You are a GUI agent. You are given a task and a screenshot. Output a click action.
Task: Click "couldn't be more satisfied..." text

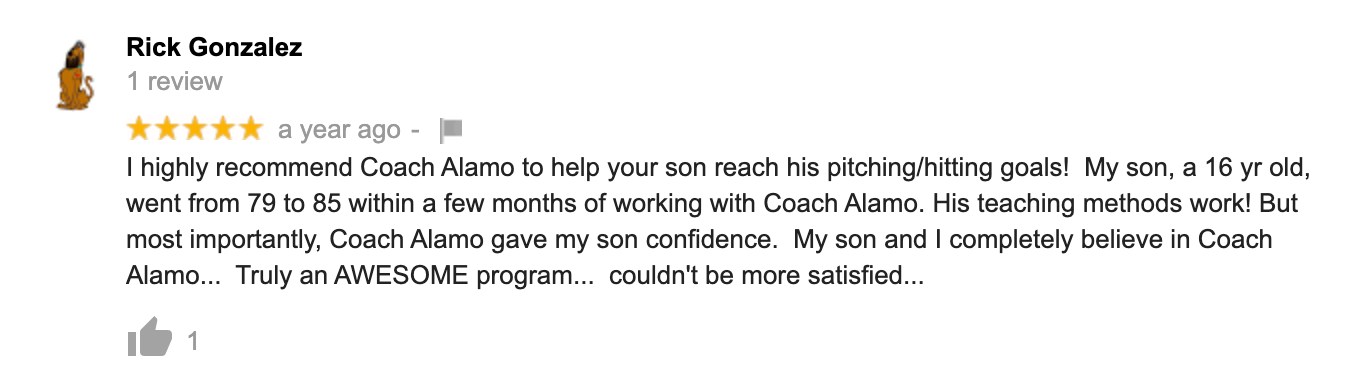(x=766, y=276)
